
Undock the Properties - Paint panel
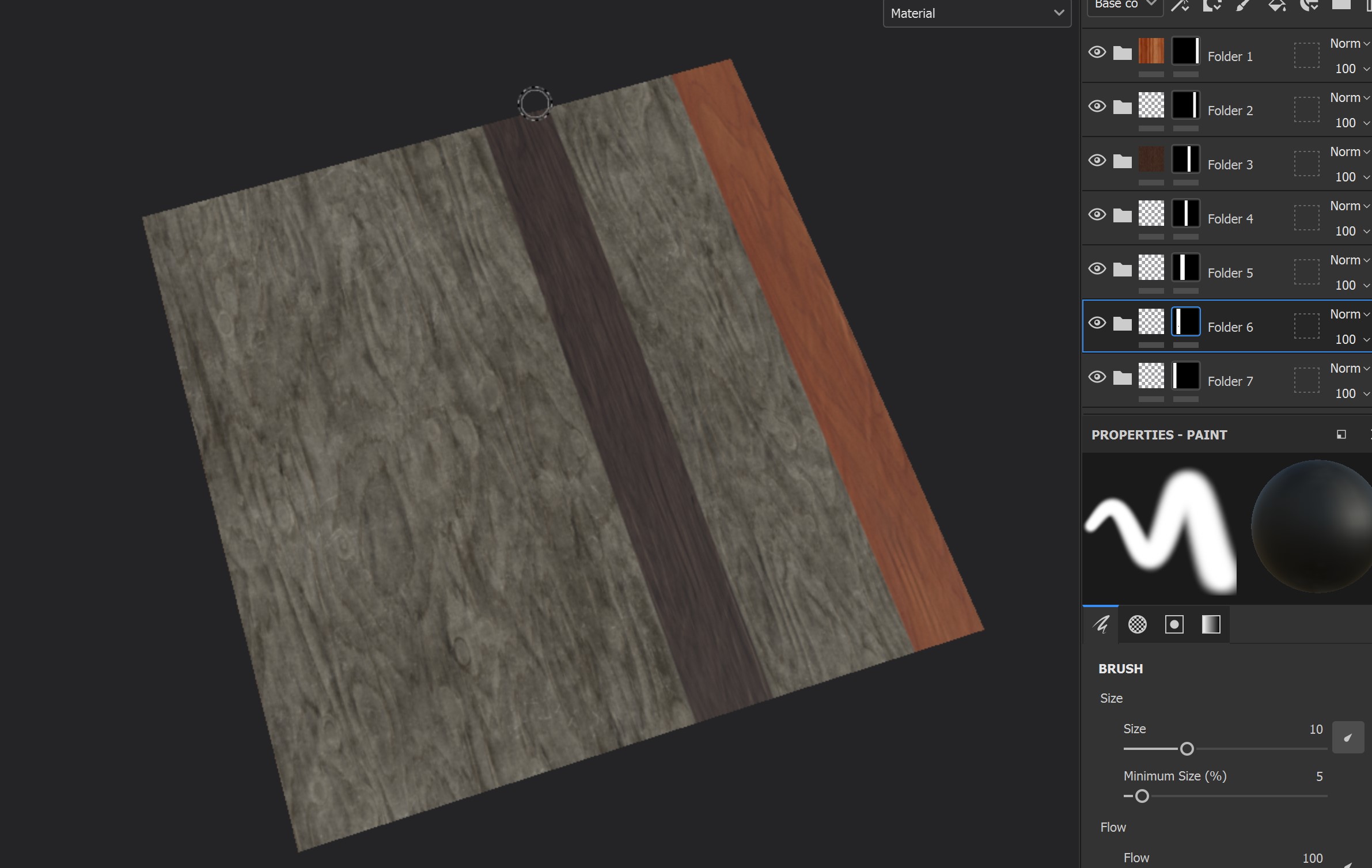point(1341,434)
